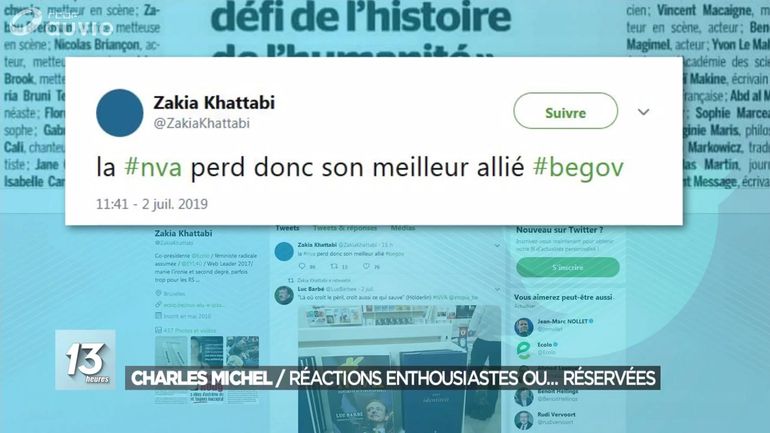Expand chevron on Zakia Khattabi's timeline tweet
Image resolution: width=770 pixels, height=433 pixels.
tap(497, 245)
